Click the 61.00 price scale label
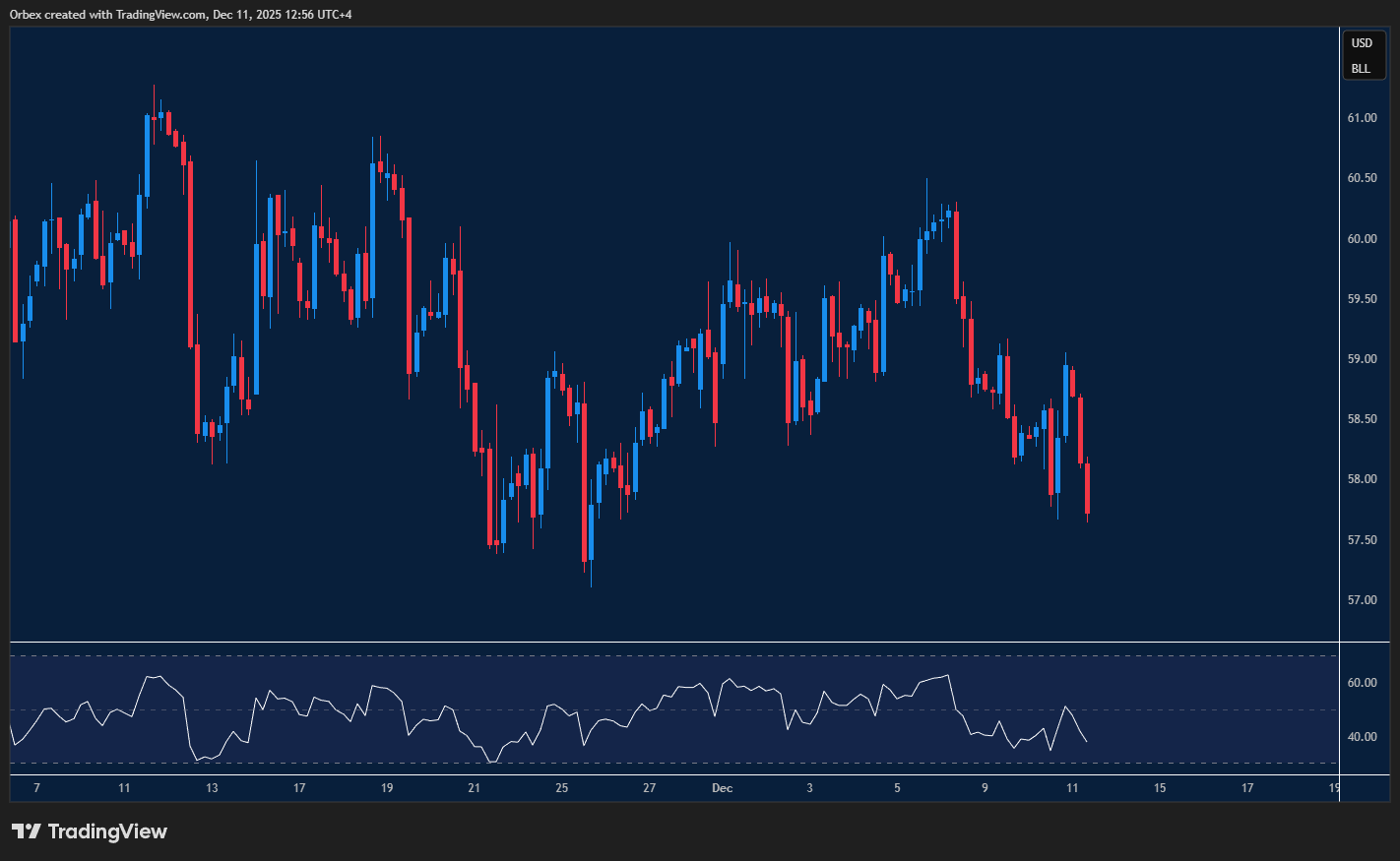1400x861 pixels. tap(1364, 117)
